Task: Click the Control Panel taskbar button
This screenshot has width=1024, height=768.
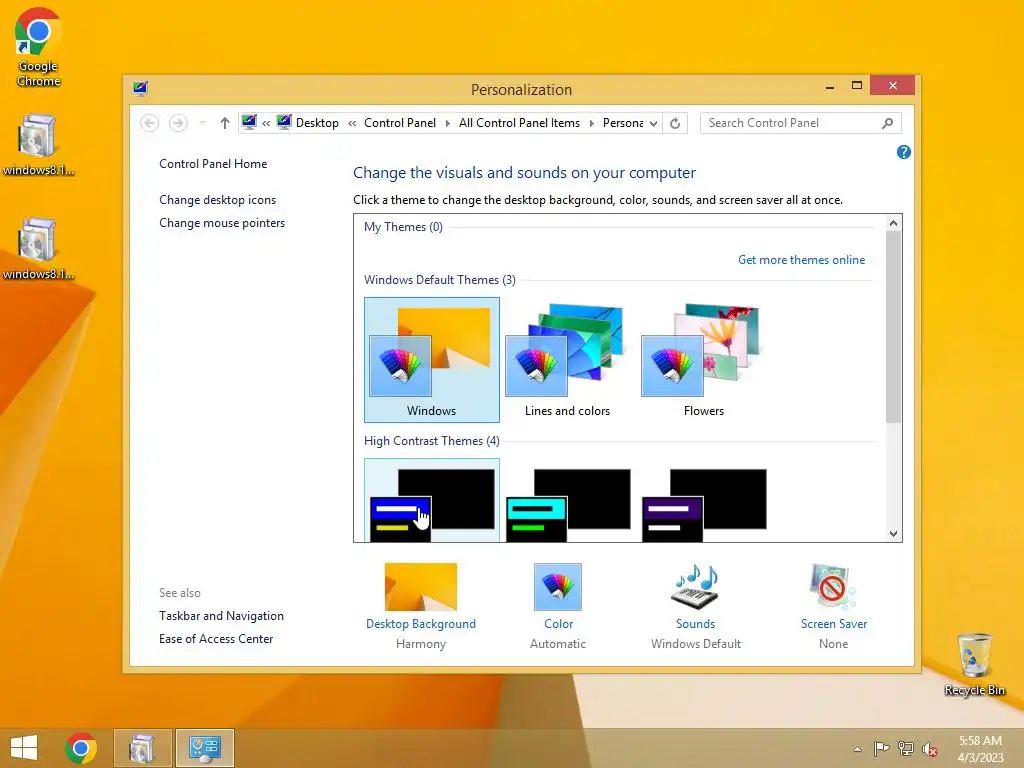Action: point(204,748)
